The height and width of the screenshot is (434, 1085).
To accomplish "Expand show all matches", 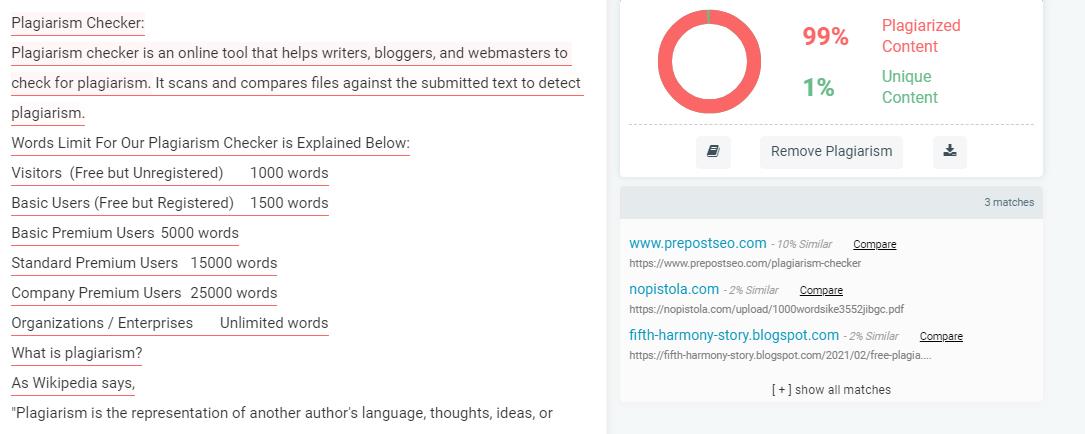I will click(831, 390).
